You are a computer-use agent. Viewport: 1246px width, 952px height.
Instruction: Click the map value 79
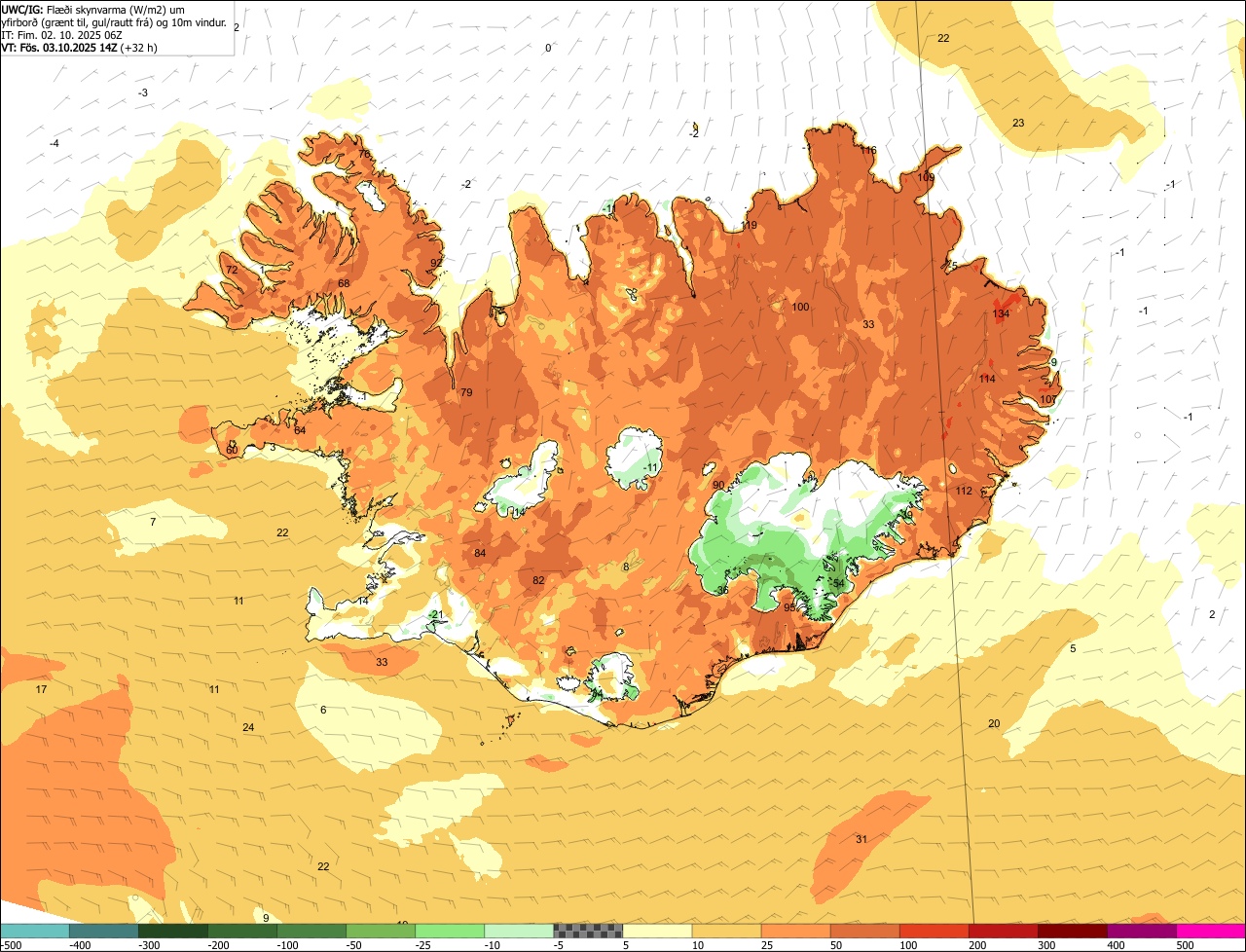[x=466, y=392]
